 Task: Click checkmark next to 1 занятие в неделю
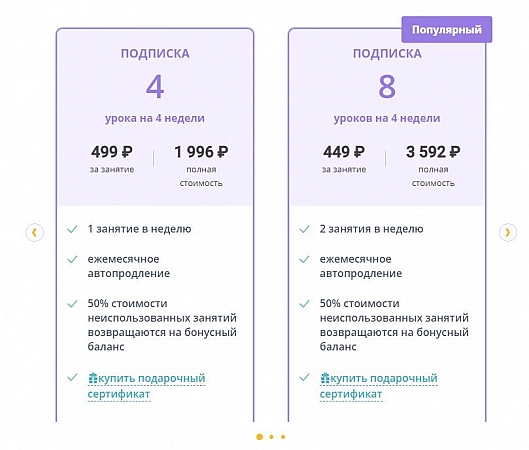tap(72, 229)
